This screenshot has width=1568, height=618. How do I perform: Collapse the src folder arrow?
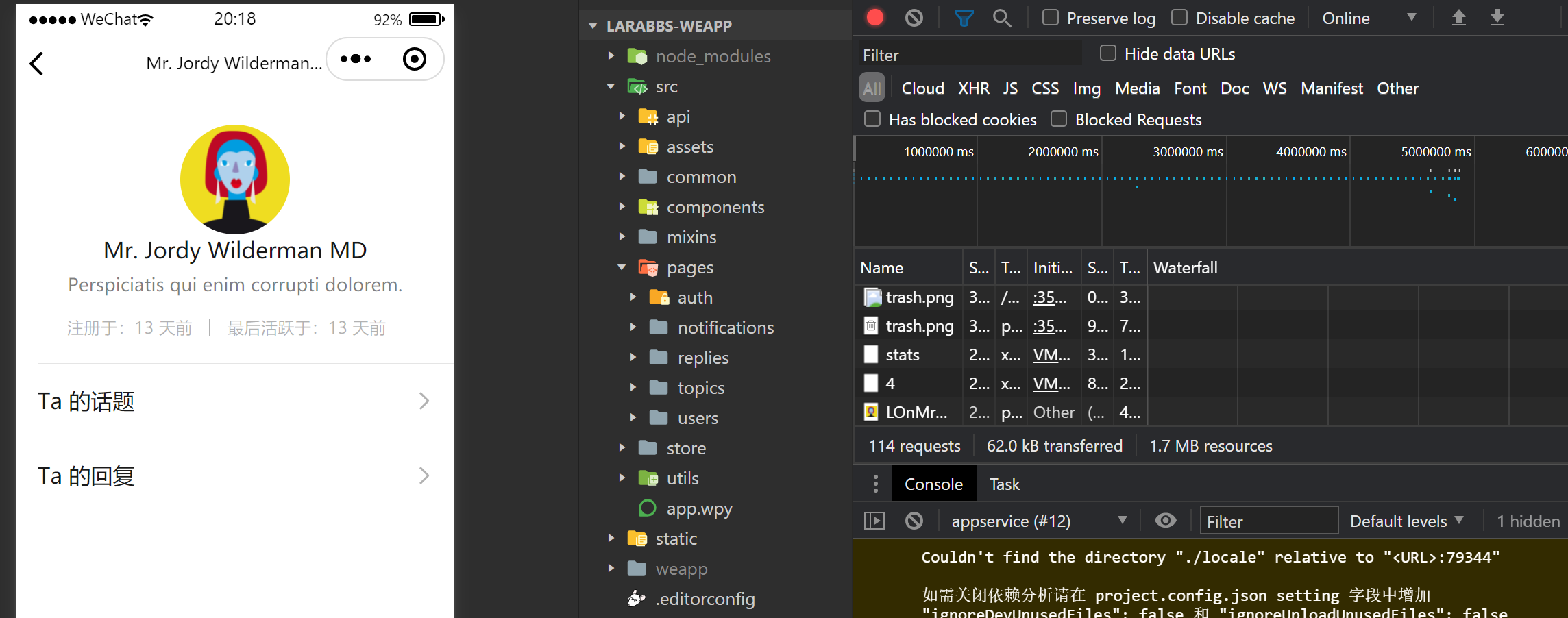point(611,86)
